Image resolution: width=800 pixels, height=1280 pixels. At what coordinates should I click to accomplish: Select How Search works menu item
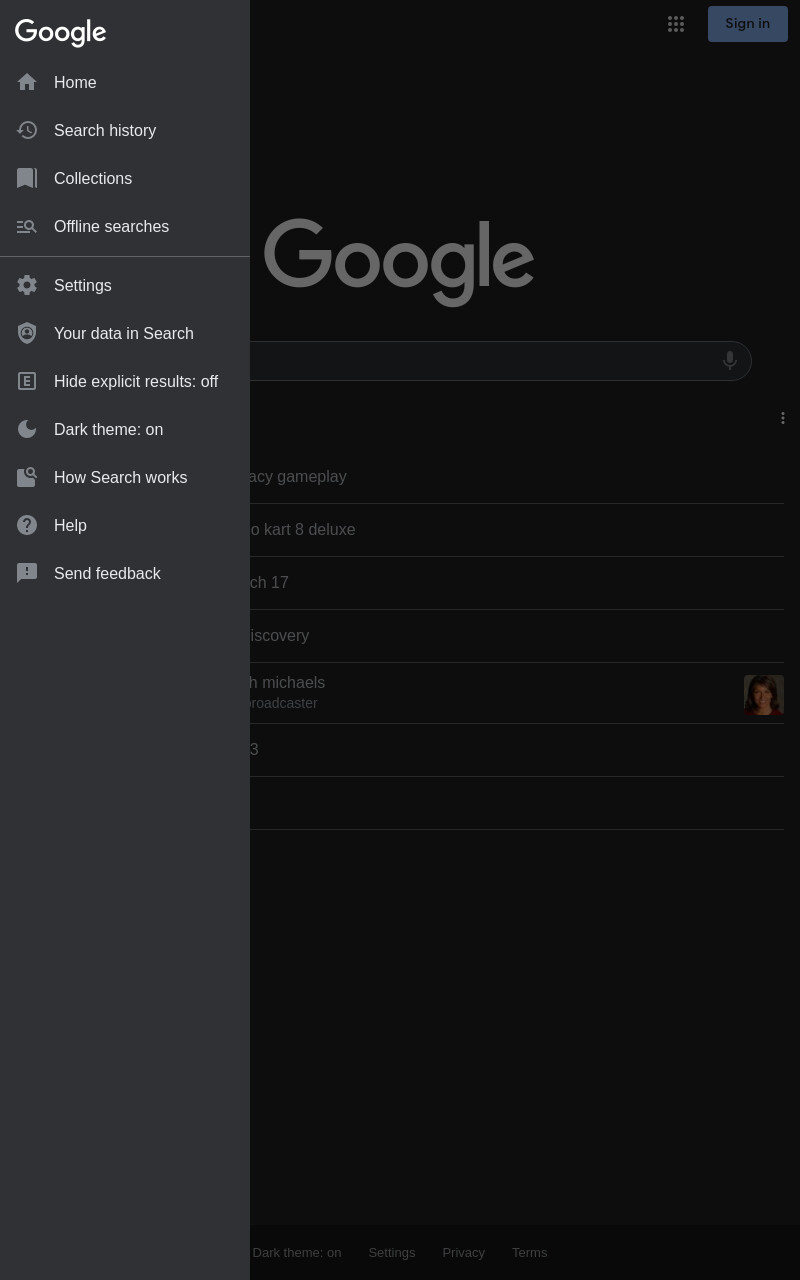[125, 477]
